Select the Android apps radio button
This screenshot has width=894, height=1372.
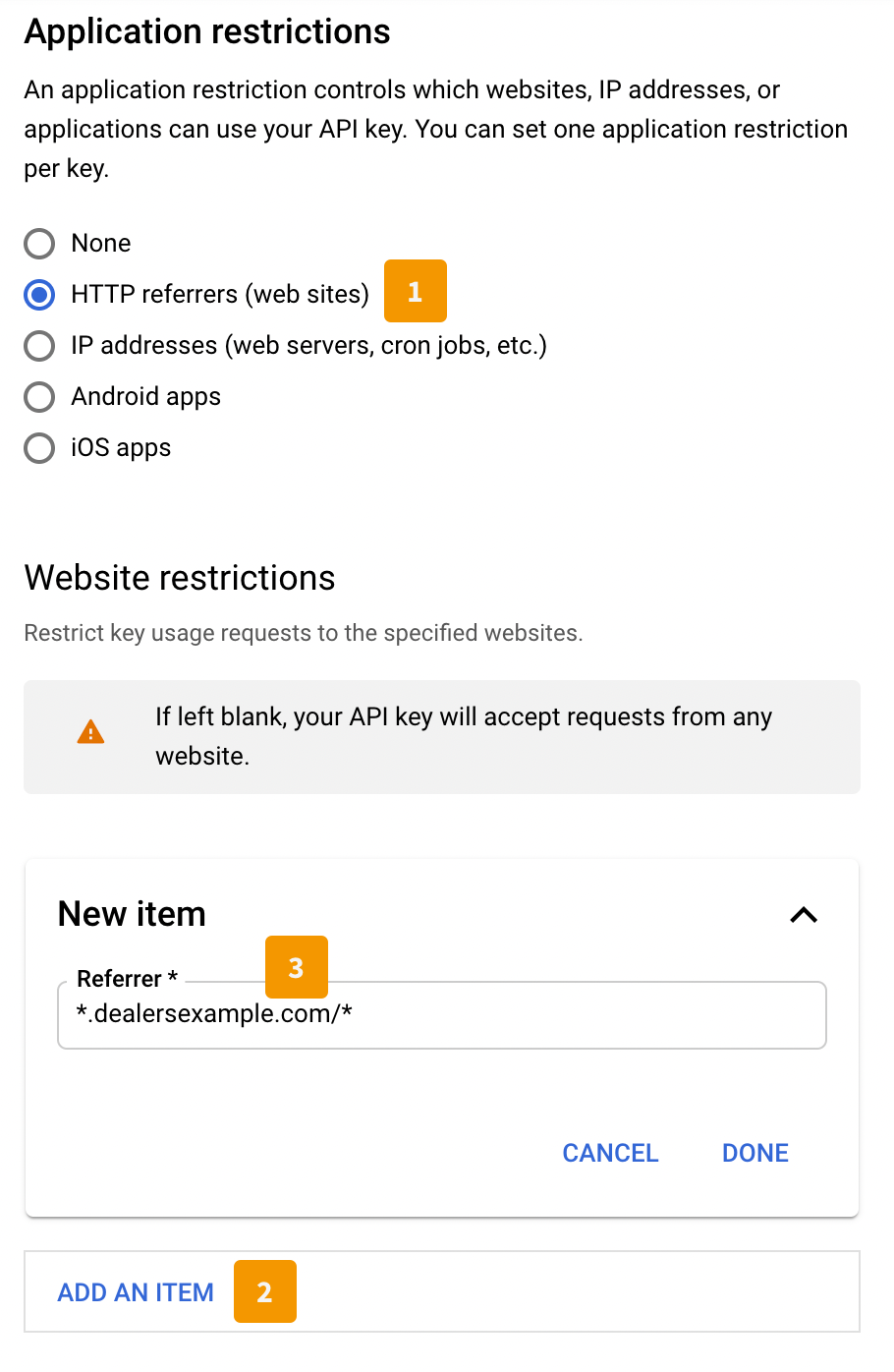point(39,396)
